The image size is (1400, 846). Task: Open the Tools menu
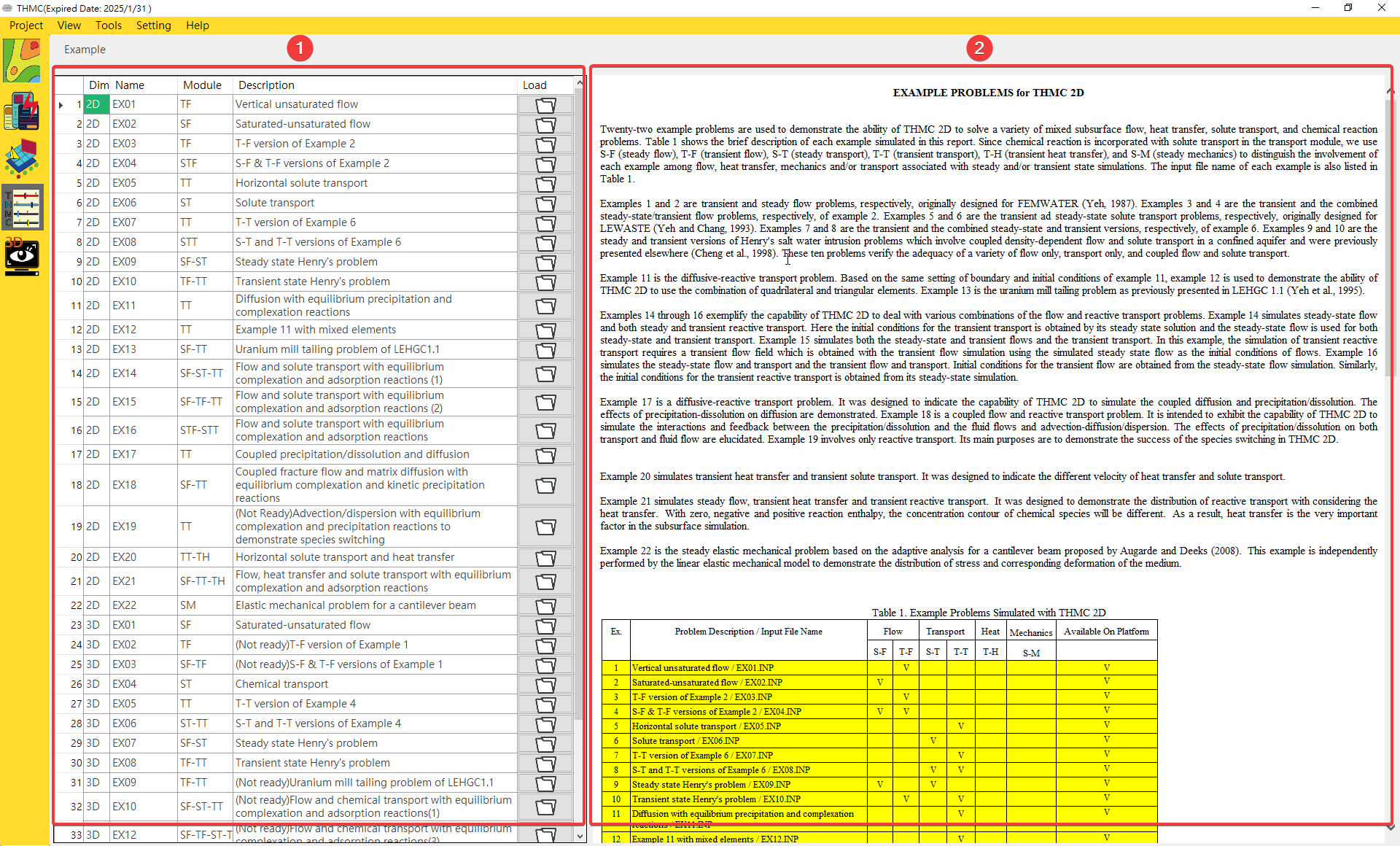coord(109,26)
